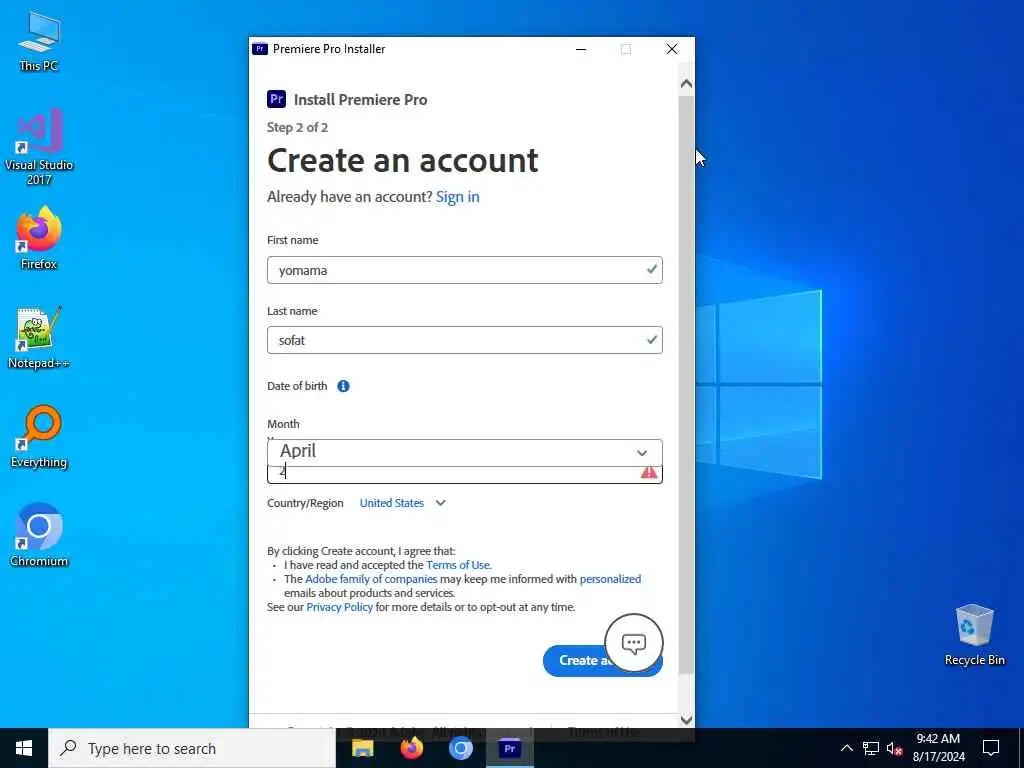Open Firefox from the taskbar
This screenshot has height=768, width=1024.
pos(411,748)
